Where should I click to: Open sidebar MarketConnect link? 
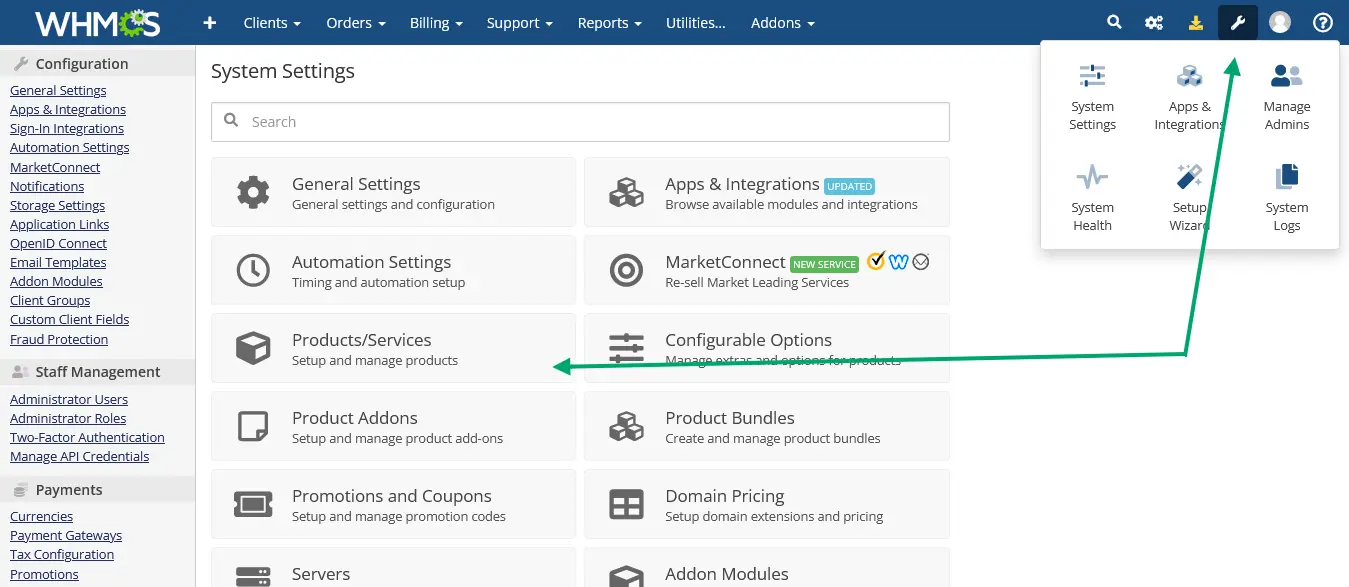point(55,167)
